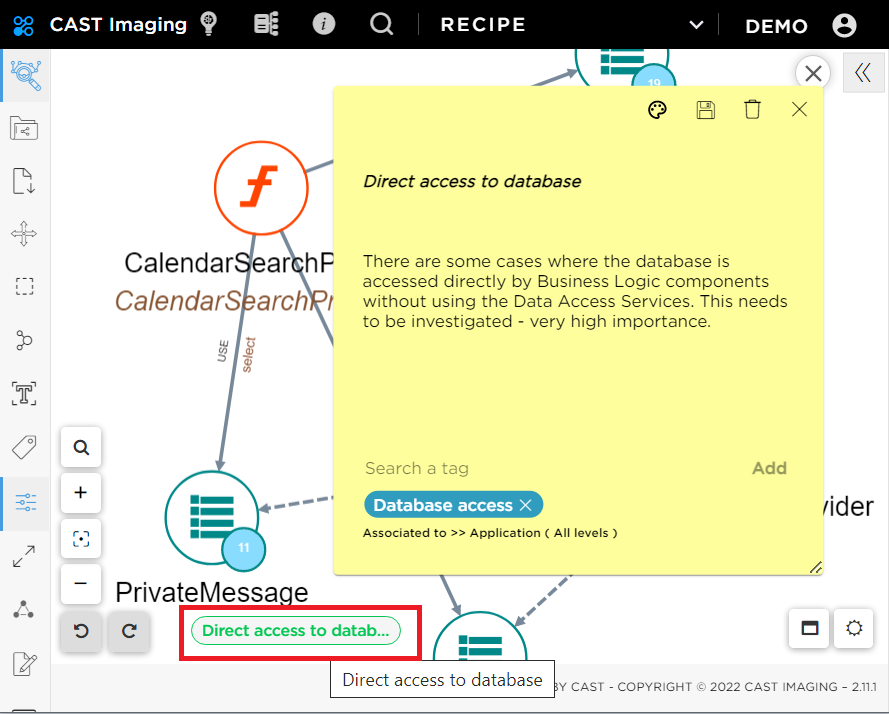Open the tag icon in sidebar
The width and height of the screenshot is (889, 714).
click(24, 447)
